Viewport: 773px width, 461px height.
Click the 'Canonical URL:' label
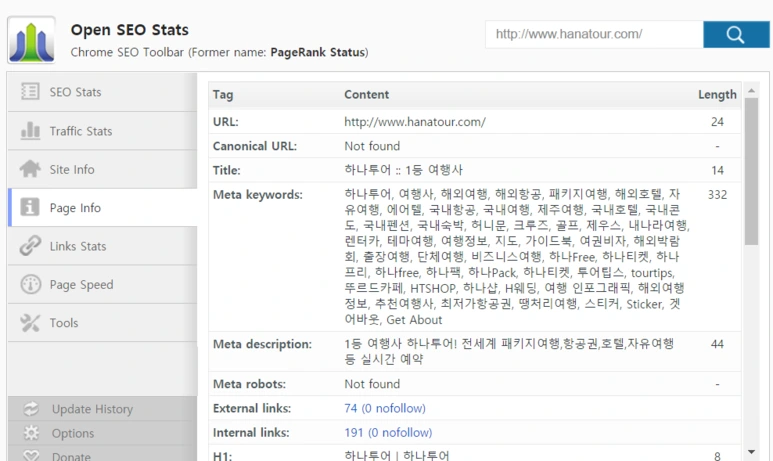[x=255, y=146]
